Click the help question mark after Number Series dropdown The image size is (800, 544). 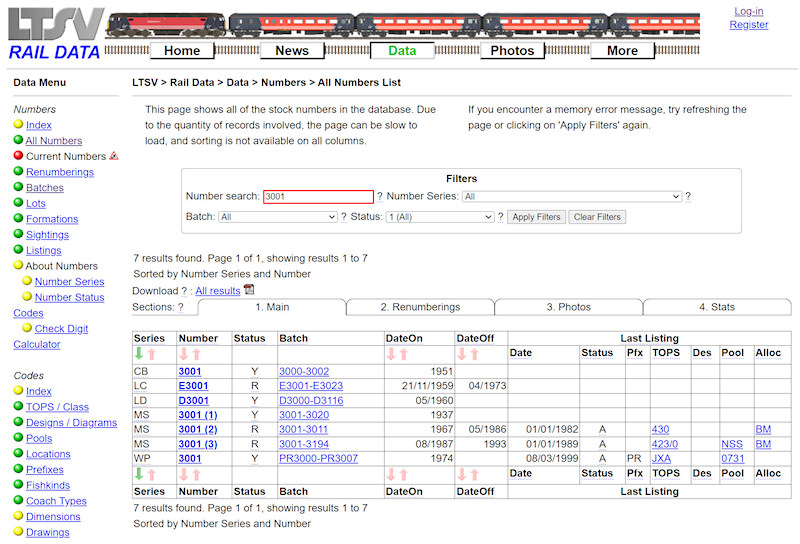point(688,196)
